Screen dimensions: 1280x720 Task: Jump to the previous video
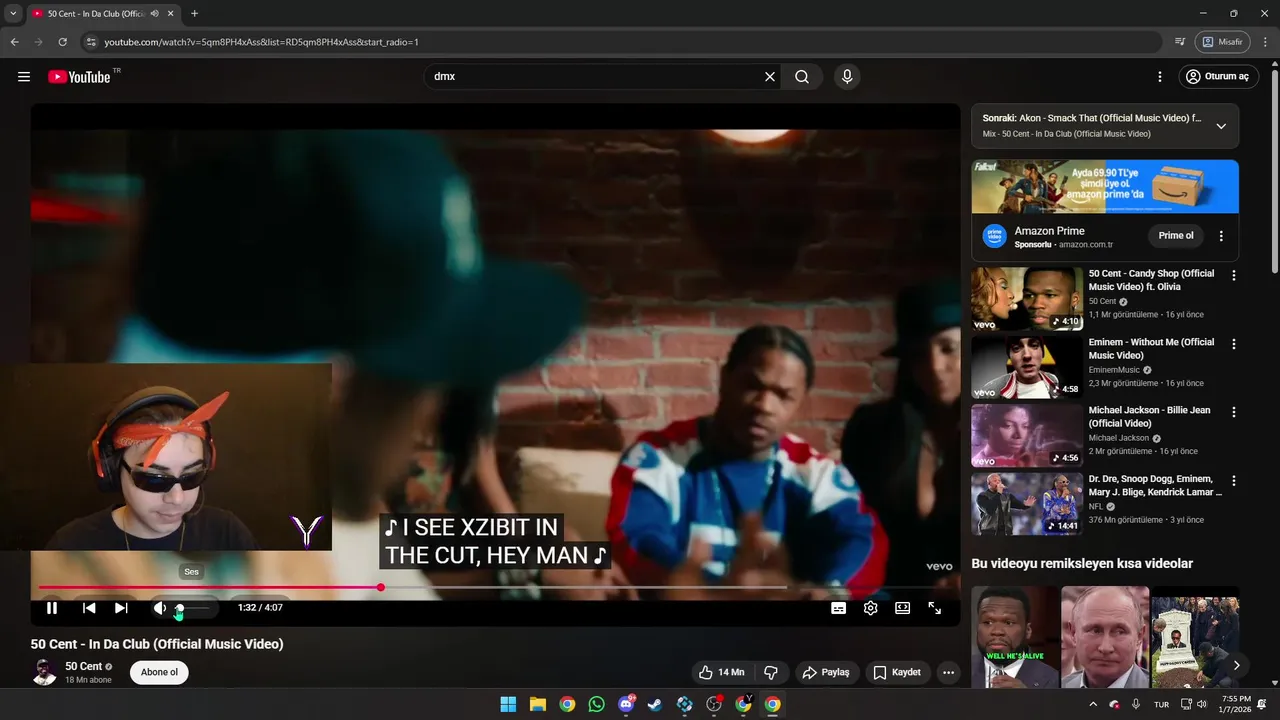[x=89, y=608]
